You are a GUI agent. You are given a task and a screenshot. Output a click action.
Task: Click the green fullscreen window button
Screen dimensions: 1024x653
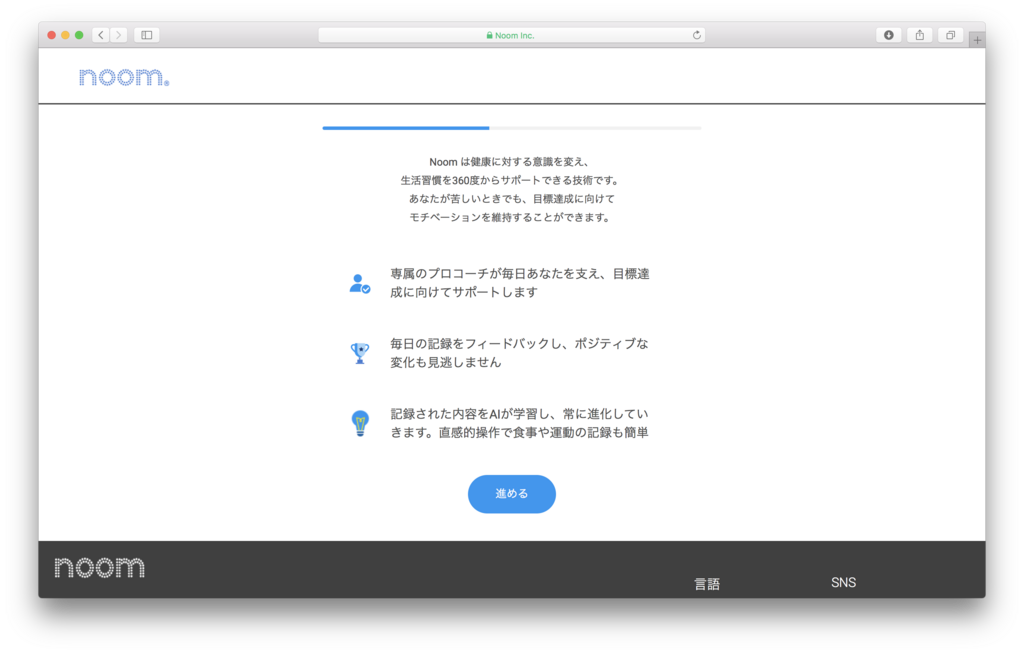coord(79,35)
